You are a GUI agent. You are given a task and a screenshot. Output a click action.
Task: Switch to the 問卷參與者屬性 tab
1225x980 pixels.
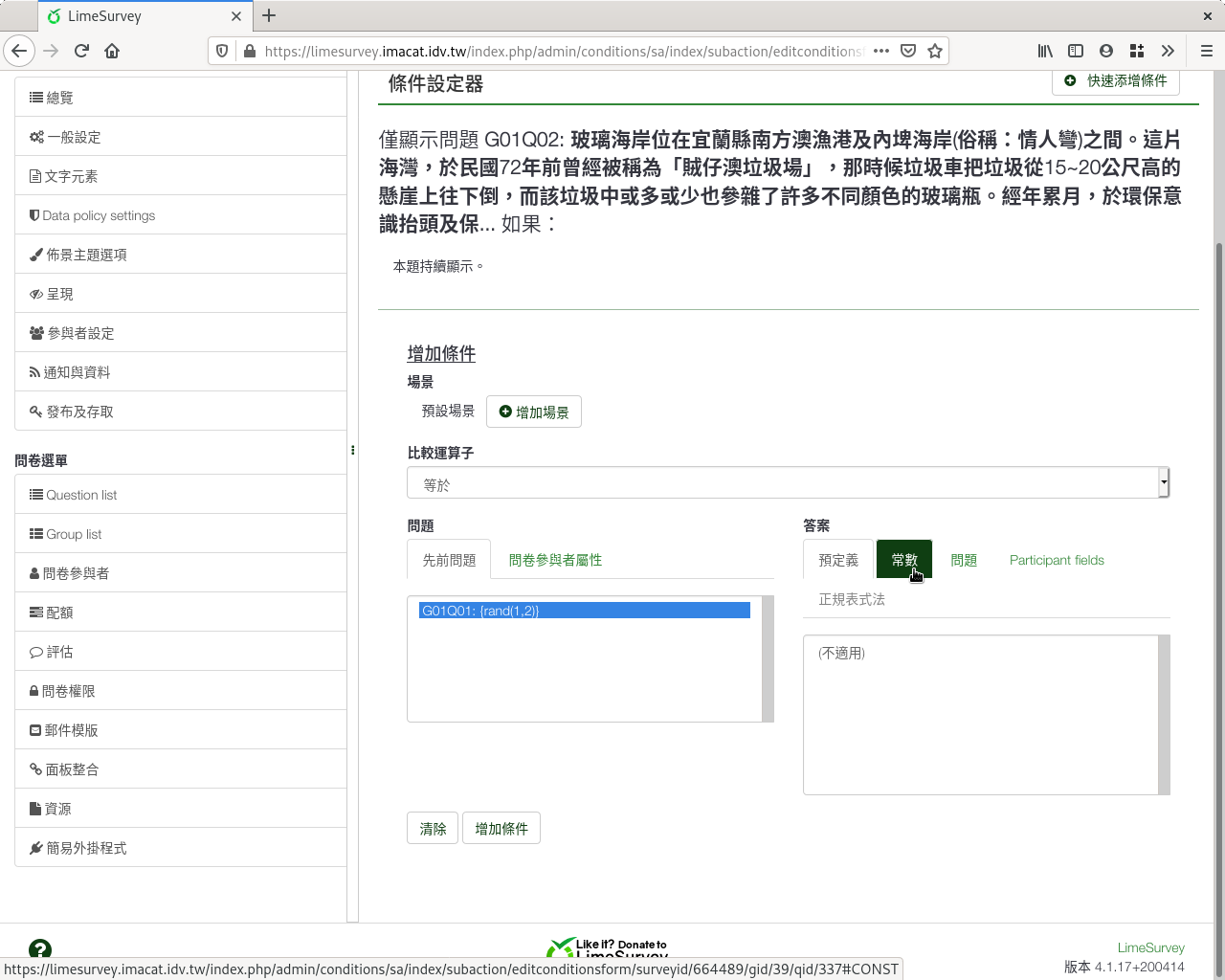tap(556, 560)
